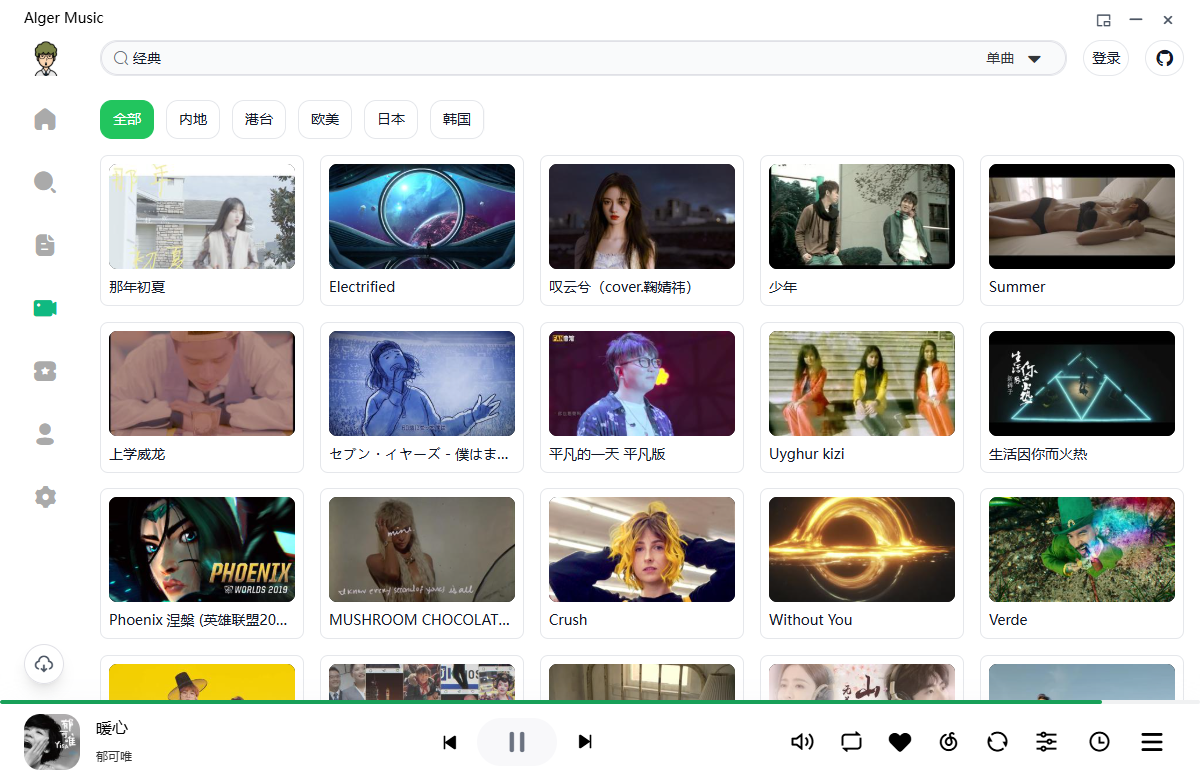
Task: Switch to mini window mode
Action: tap(1104, 20)
